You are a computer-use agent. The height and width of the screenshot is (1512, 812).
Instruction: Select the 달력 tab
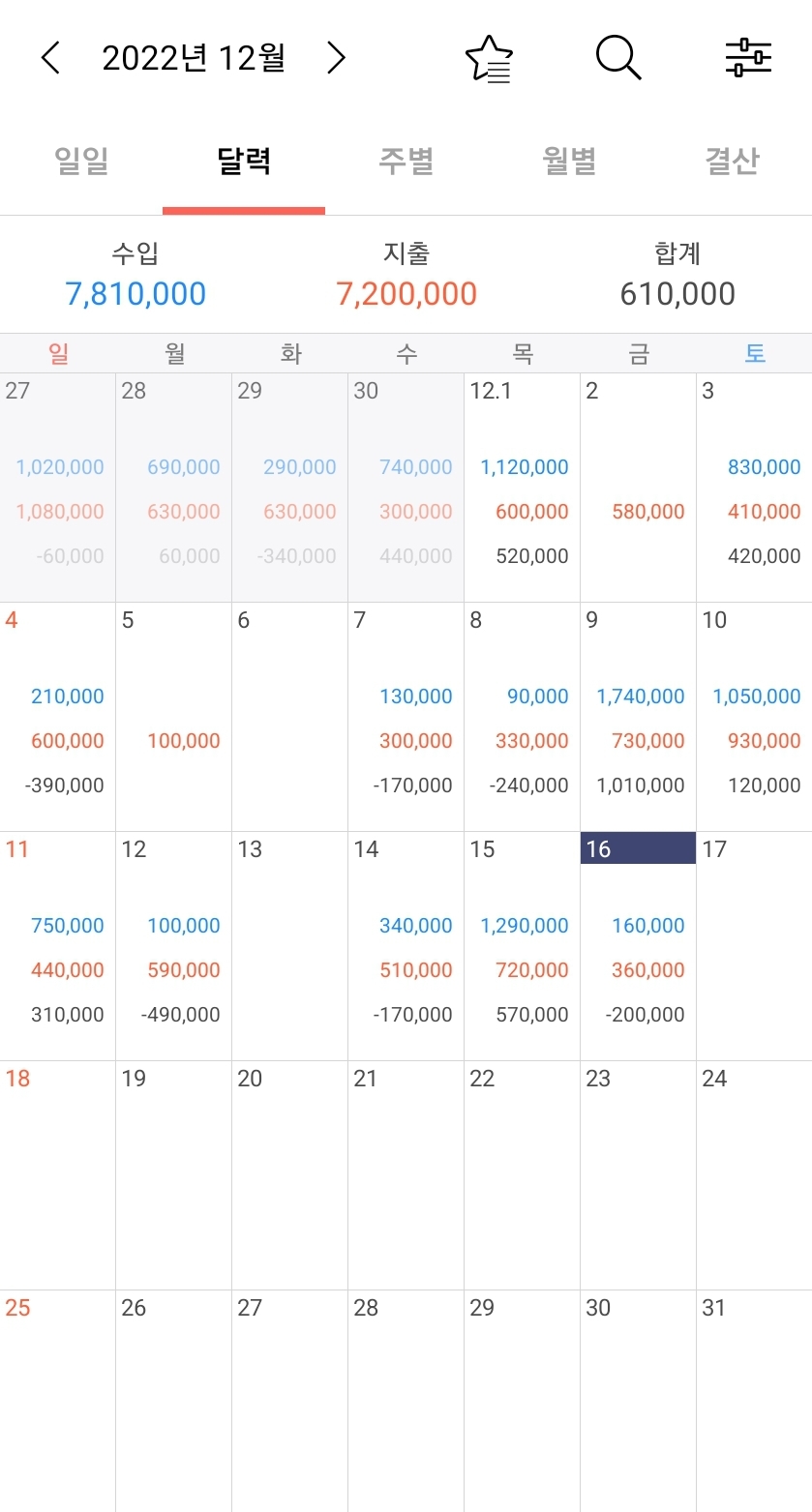[244, 161]
